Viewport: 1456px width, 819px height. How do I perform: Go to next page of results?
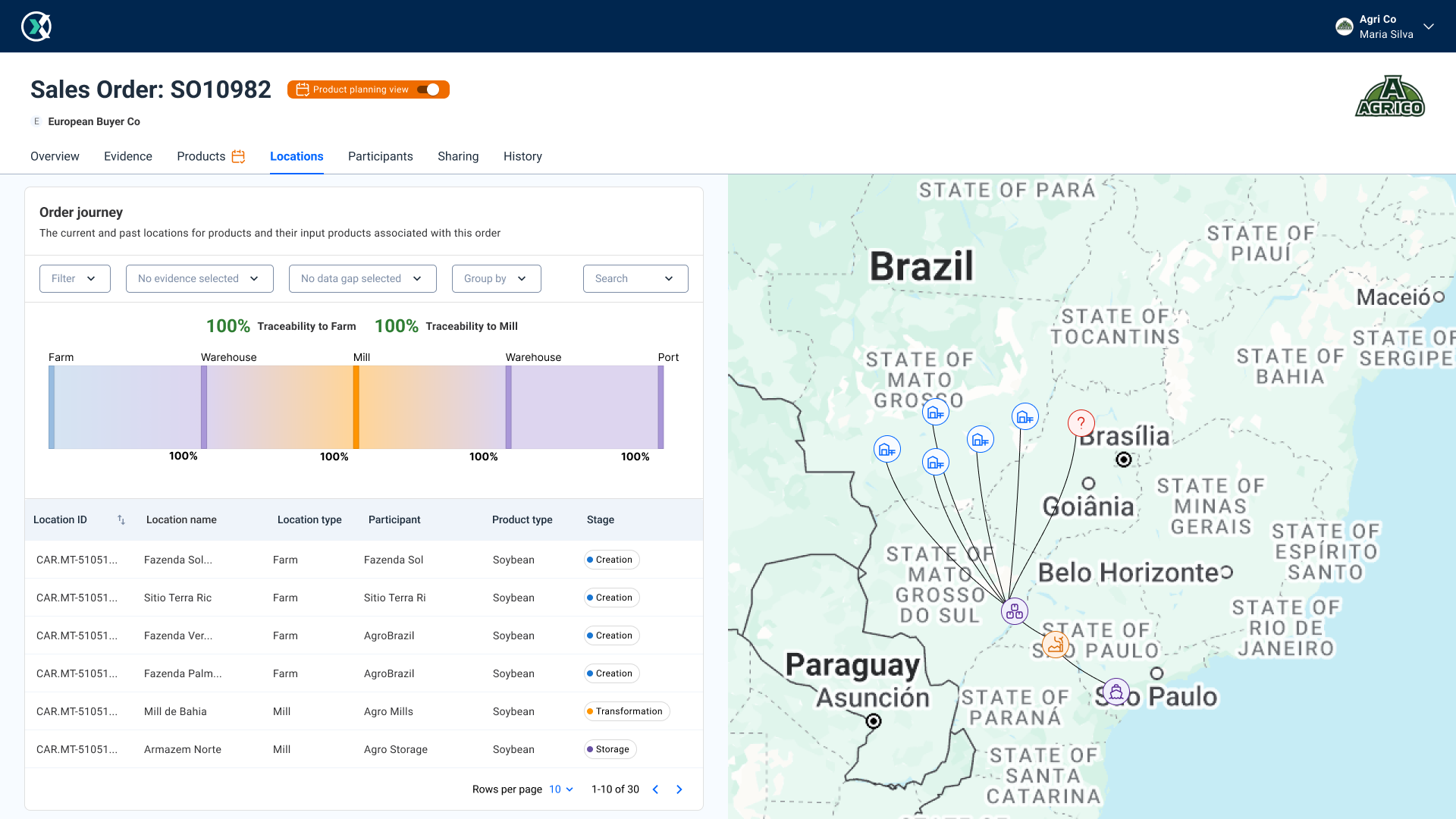coord(679,789)
